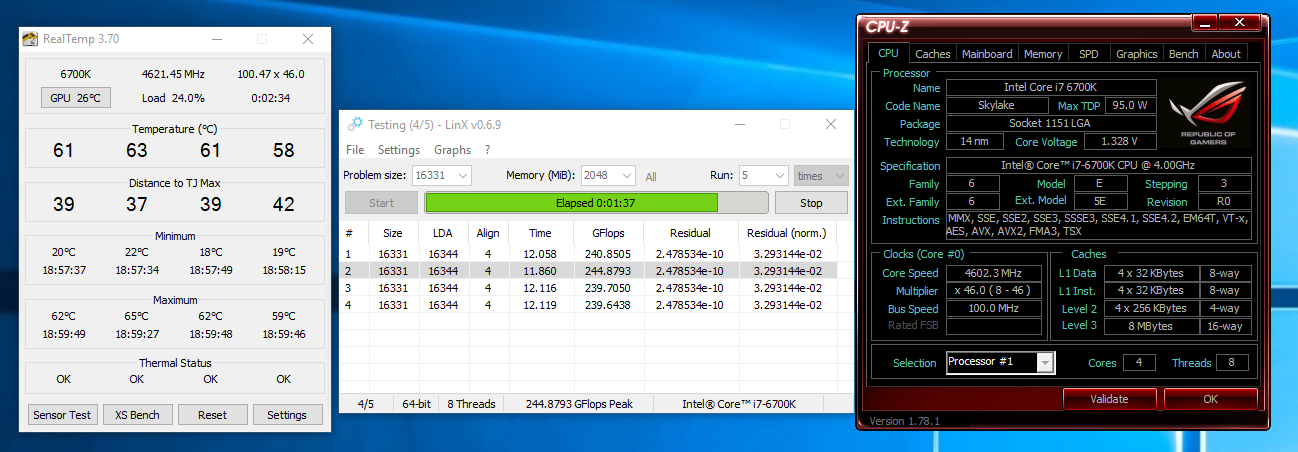The height and width of the screenshot is (452, 1298).
Task: Switch to the About tab in CPU-Z
Action: pyautogui.click(x=1226, y=54)
